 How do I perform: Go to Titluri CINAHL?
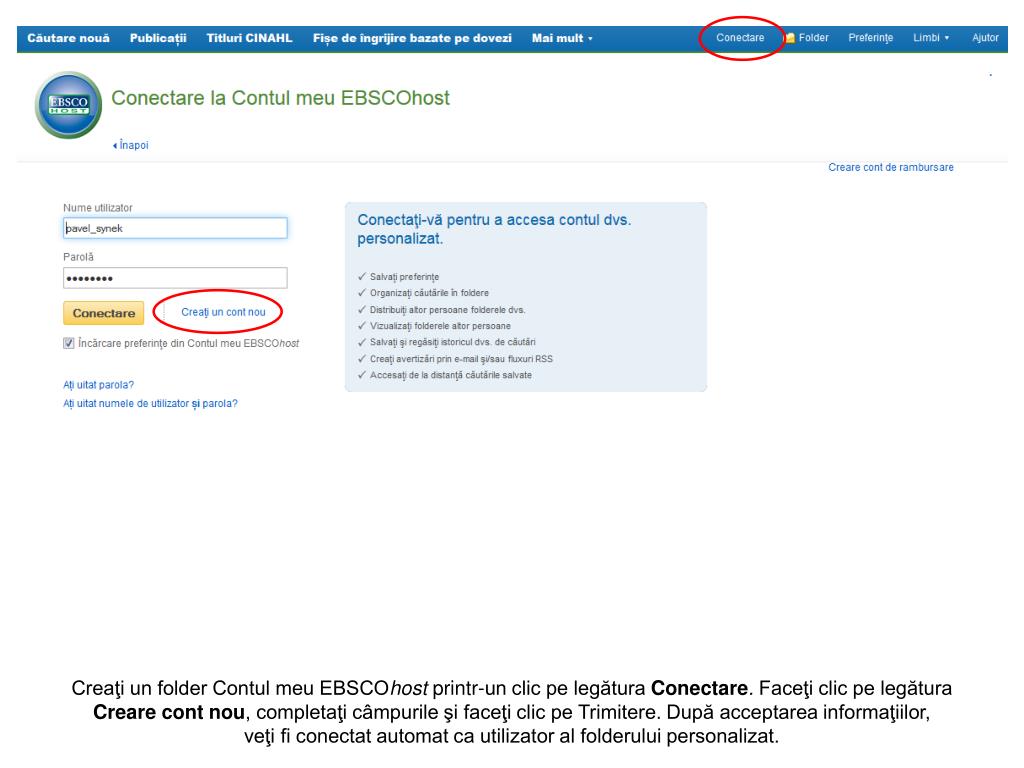249,38
